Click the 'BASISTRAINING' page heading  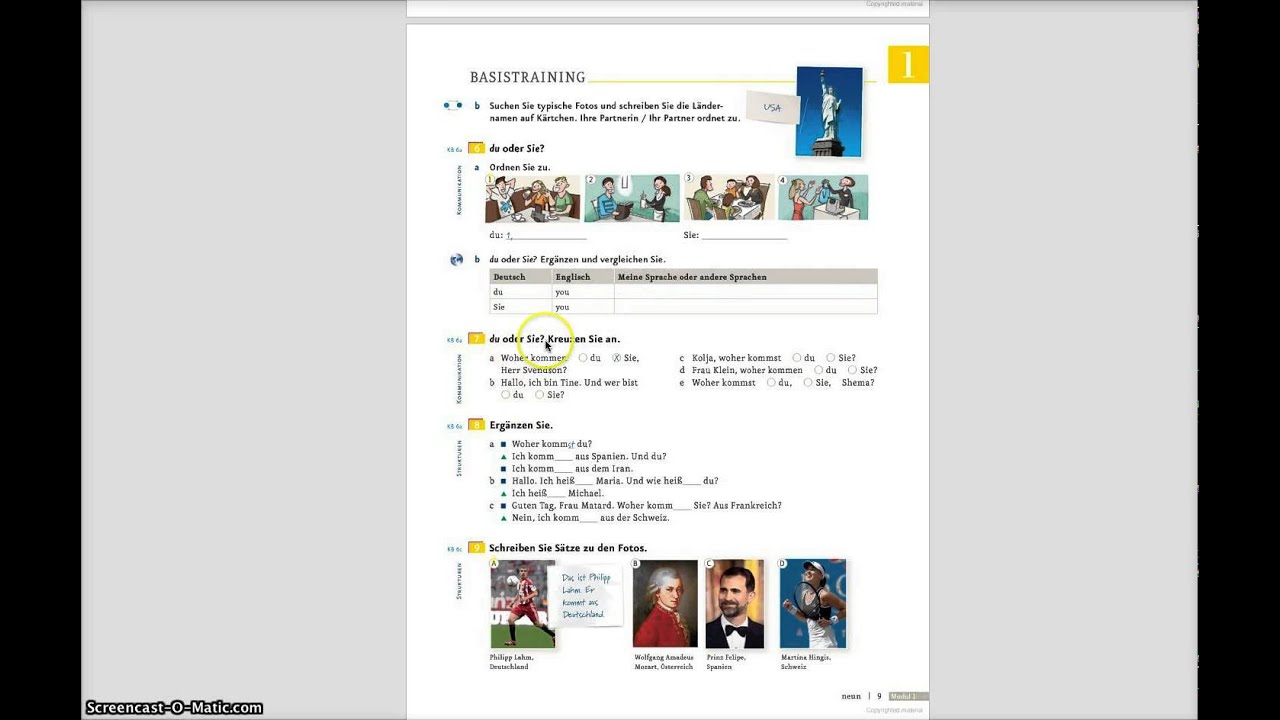pos(527,77)
